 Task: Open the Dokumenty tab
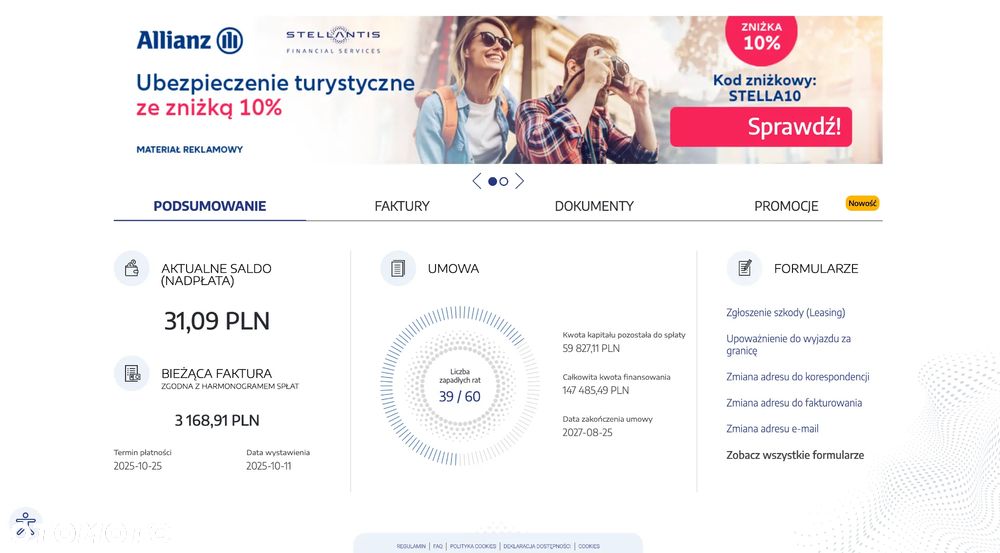tap(594, 206)
